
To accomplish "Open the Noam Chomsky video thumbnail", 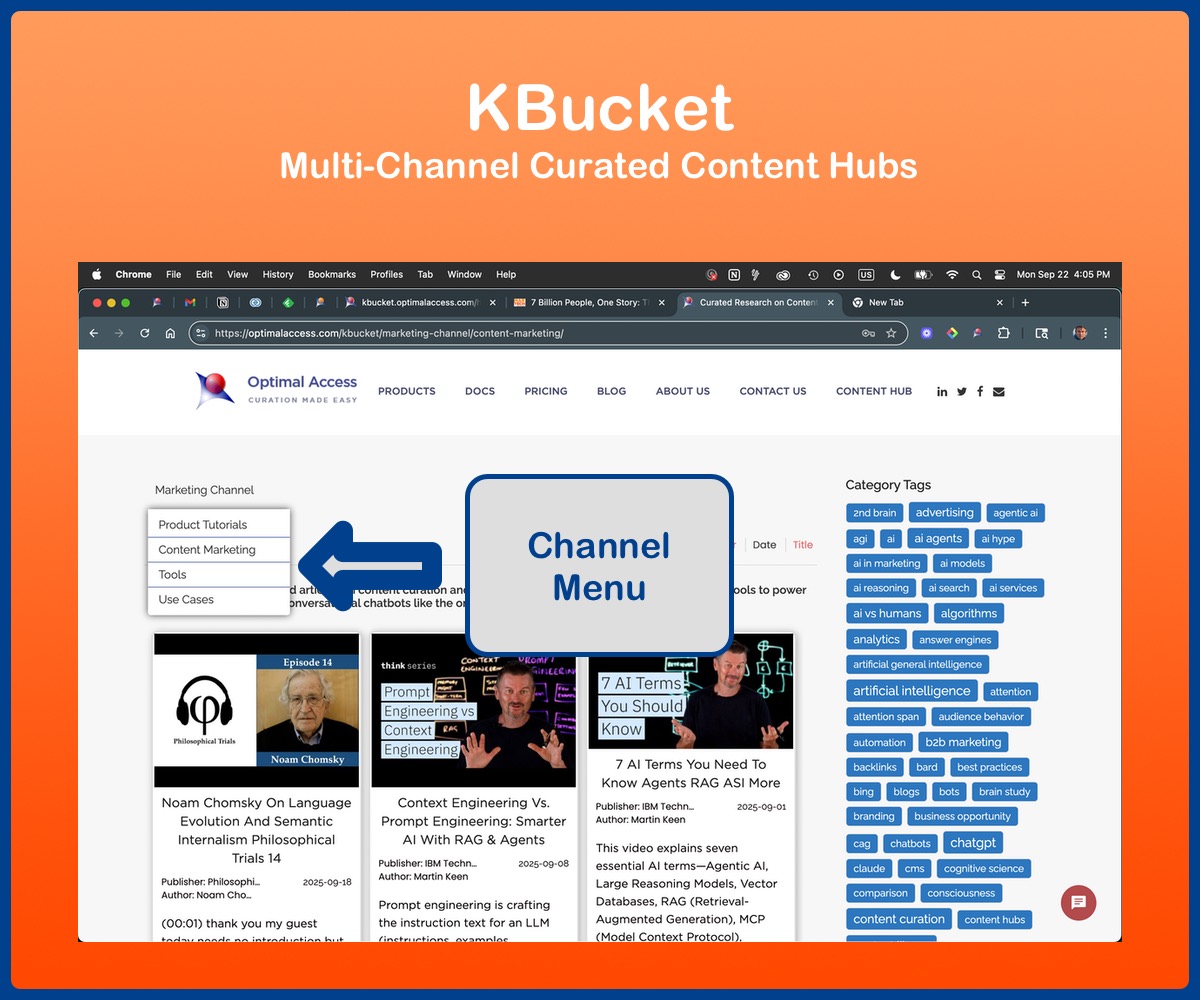I will [x=256, y=710].
